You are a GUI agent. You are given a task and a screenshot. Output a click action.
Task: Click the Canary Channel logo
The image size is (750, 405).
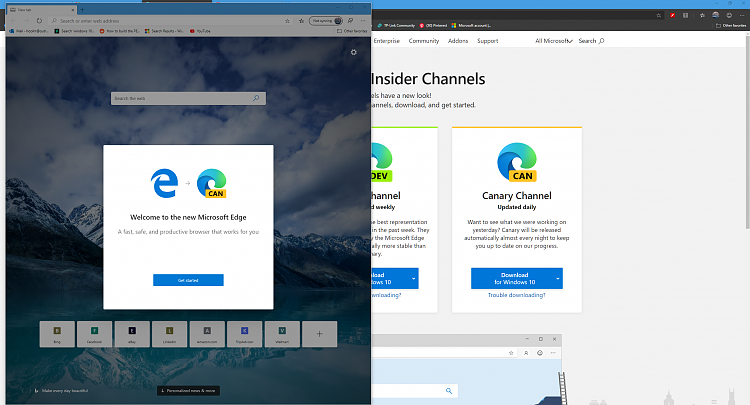(x=517, y=162)
